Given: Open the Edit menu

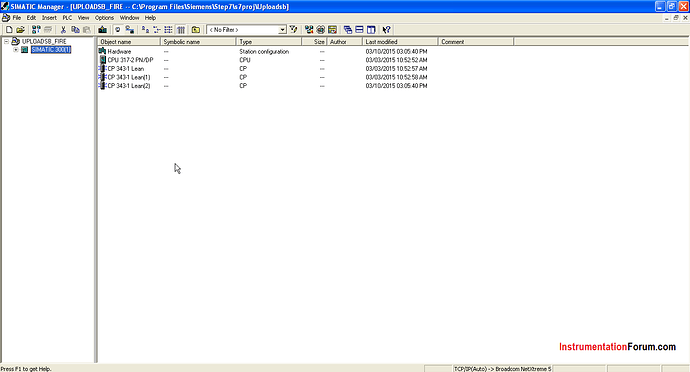Looking at the screenshot, I should point(31,18).
